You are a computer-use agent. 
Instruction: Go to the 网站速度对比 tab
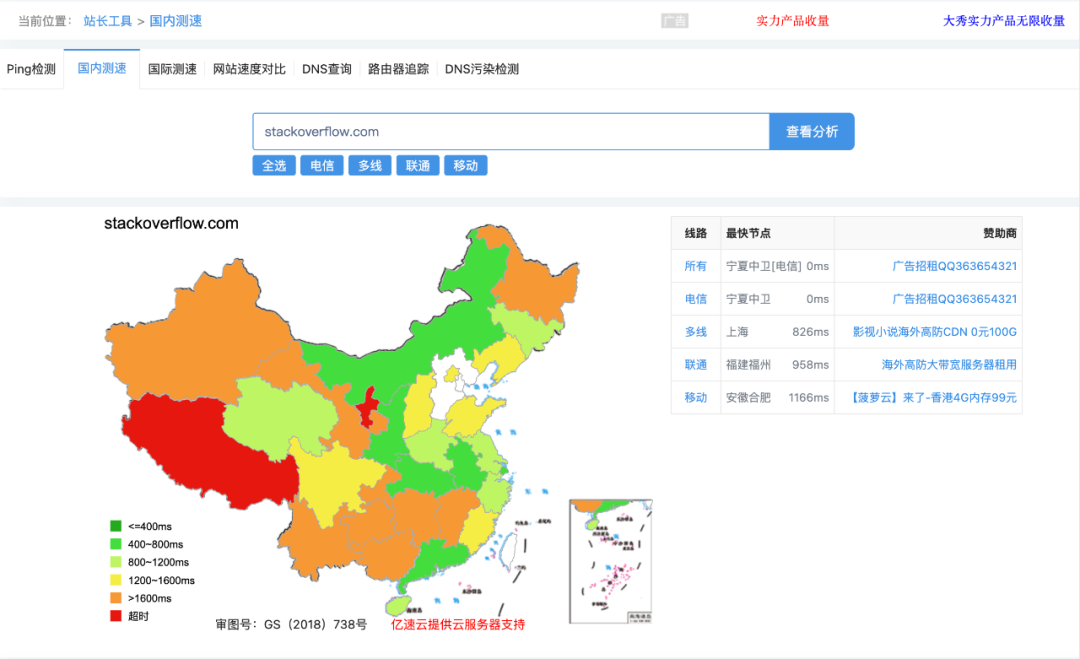click(249, 69)
